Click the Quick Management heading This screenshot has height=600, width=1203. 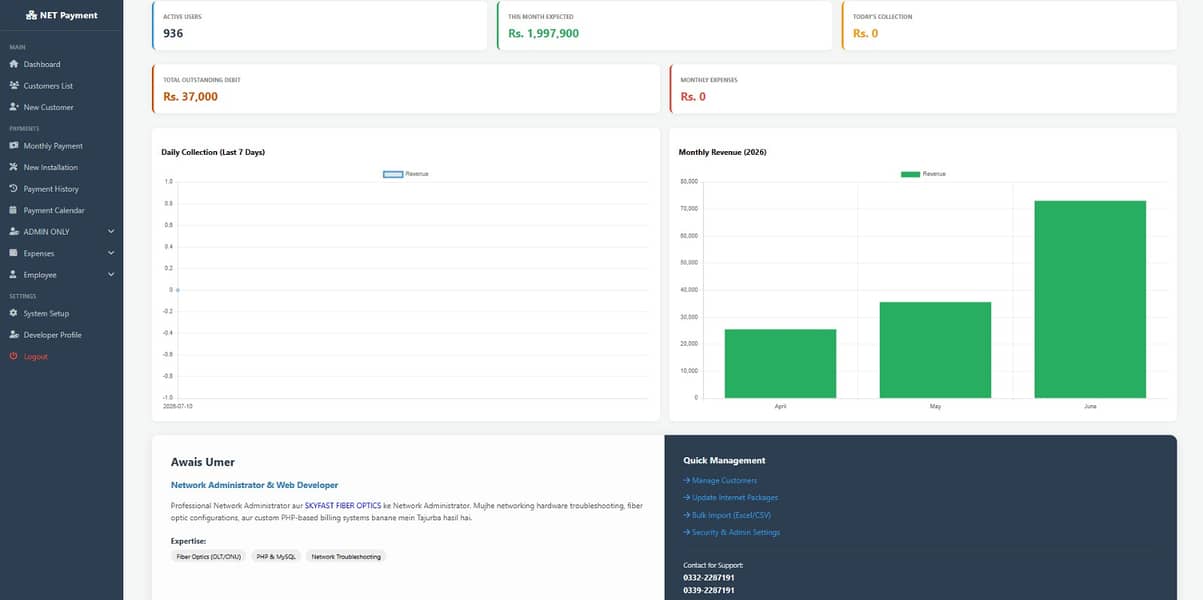point(724,460)
